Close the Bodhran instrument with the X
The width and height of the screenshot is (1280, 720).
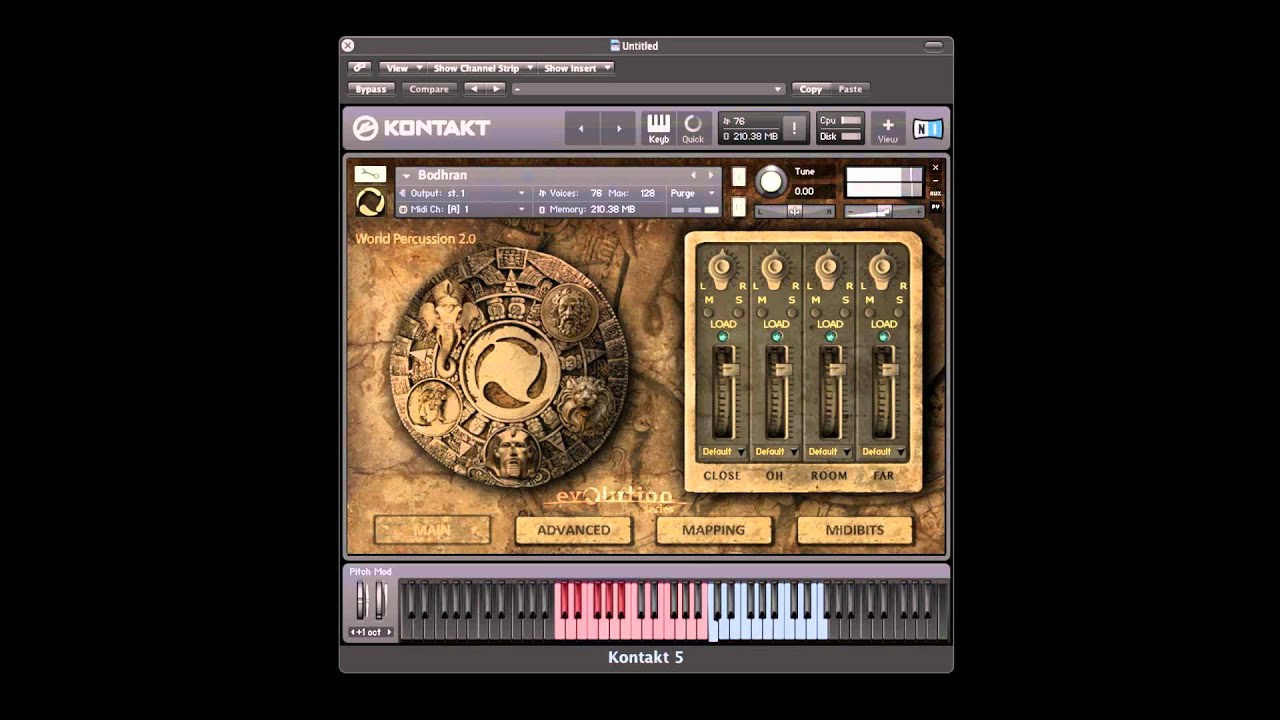(936, 168)
